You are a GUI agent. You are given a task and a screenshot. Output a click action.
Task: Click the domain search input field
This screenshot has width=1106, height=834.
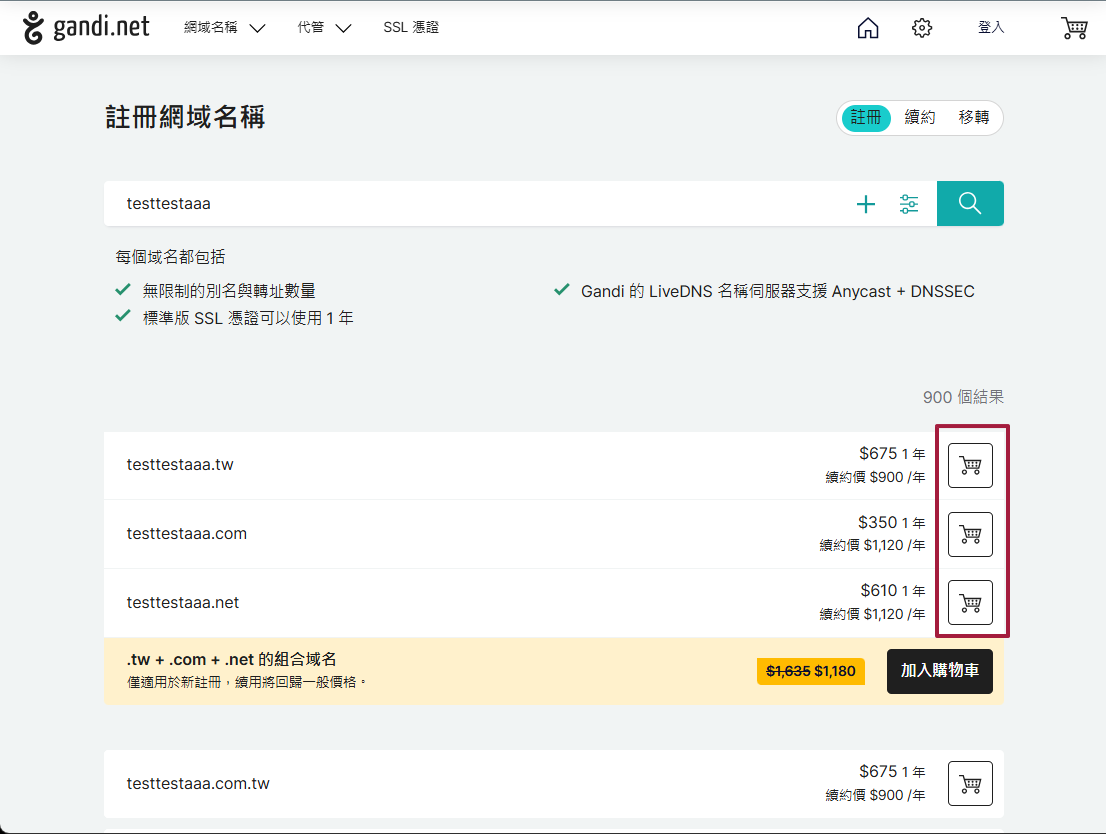pos(470,204)
